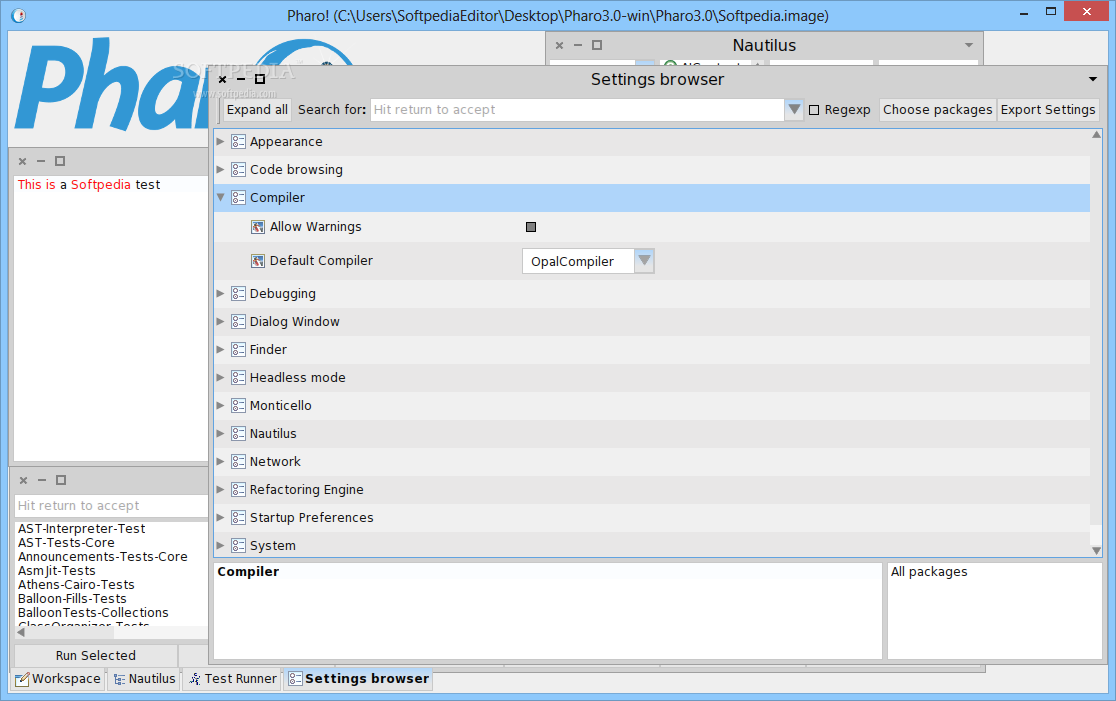This screenshot has width=1116, height=701.
Task: Open the Settings browser window menu arrow
Action: click(x=1093, y=79)
